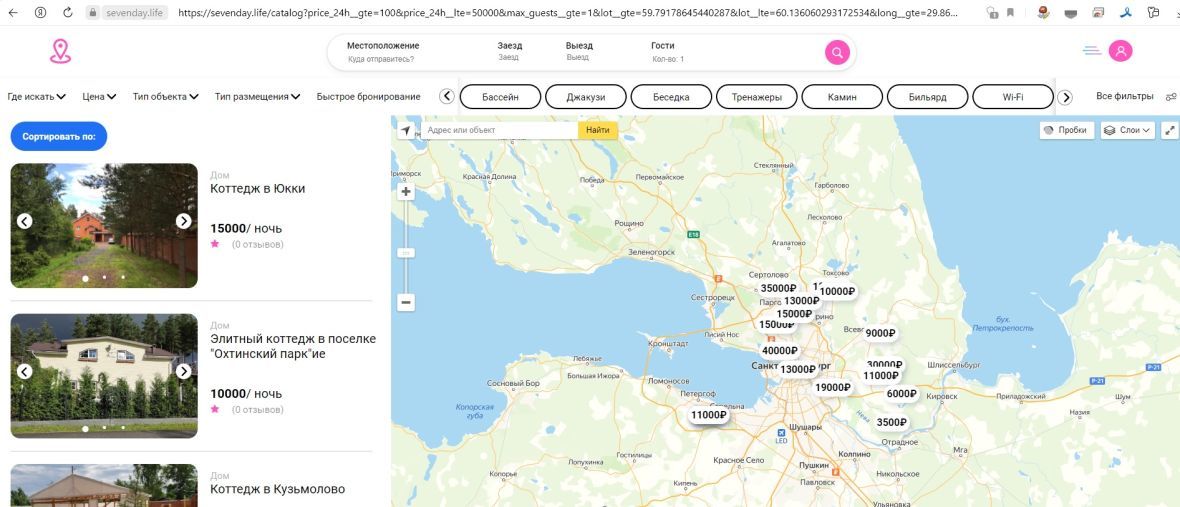Click the (0 отзывов) link under 15000/ночь
Screen dimensions: 1180x507
(x=257, y=244)
